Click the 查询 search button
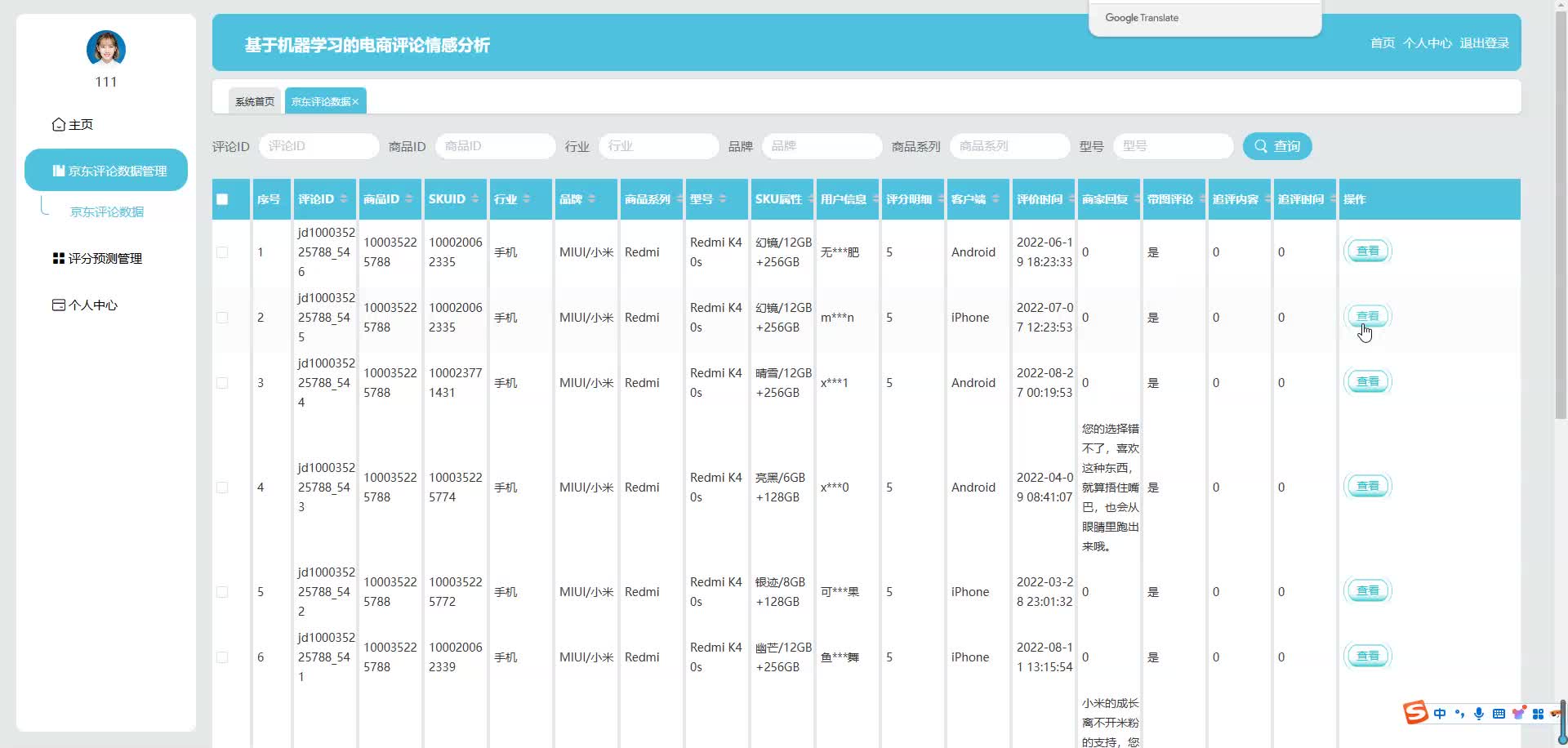The width and height of the screenshot is (1568, 748). pyautogui.click(x=1277, y=146)
